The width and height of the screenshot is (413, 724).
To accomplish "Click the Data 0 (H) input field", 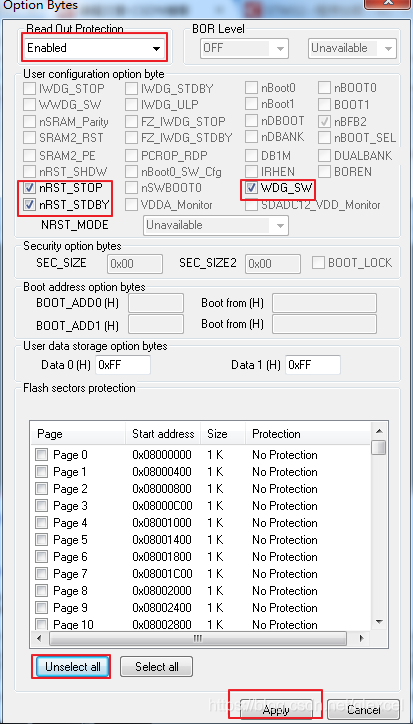I will click(x=123, y=365).
